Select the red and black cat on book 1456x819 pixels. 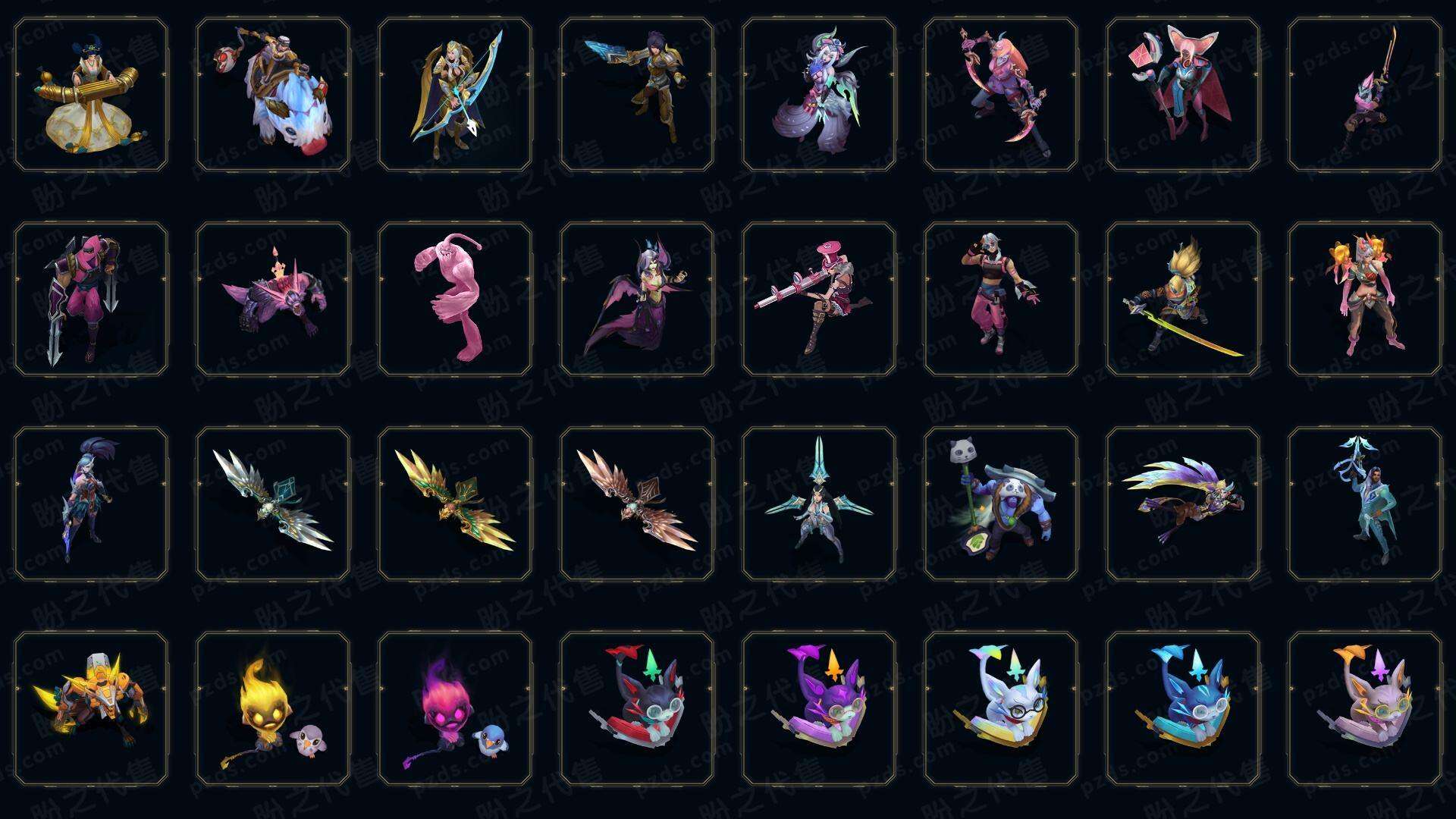tap(637, 708)
